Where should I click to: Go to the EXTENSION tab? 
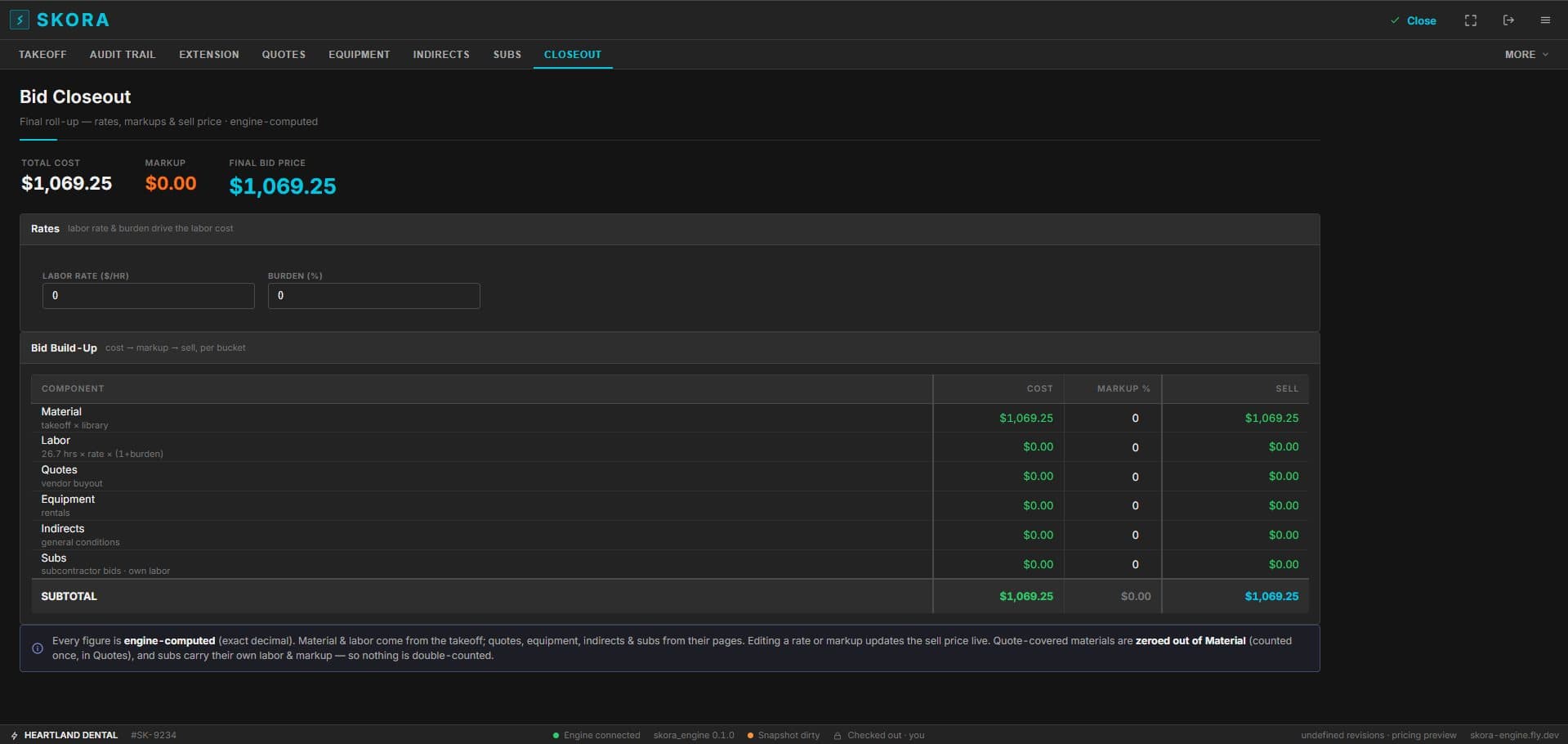point(209,55)
